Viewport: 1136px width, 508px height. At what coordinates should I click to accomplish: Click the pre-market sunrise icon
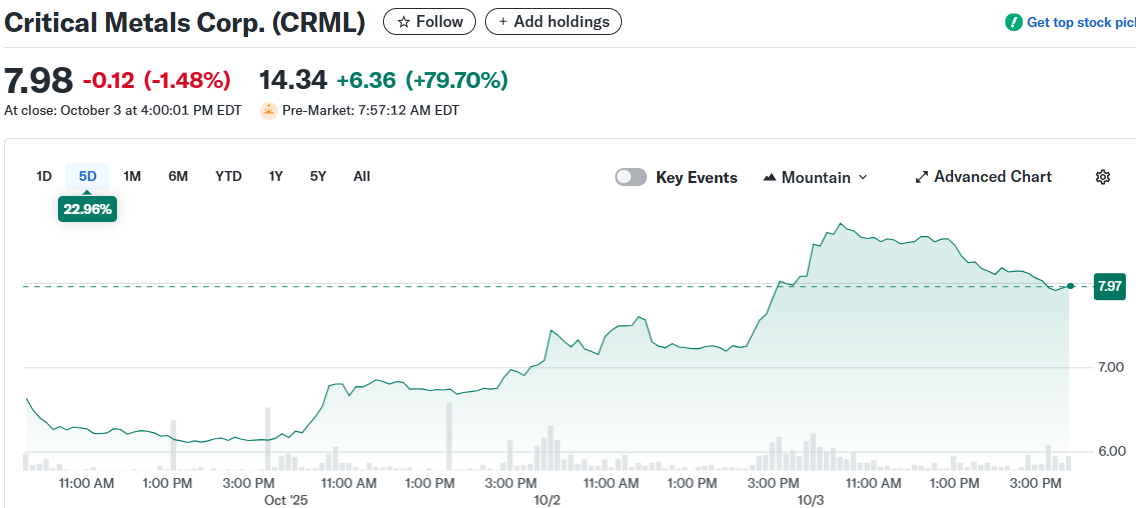point(268,110)
